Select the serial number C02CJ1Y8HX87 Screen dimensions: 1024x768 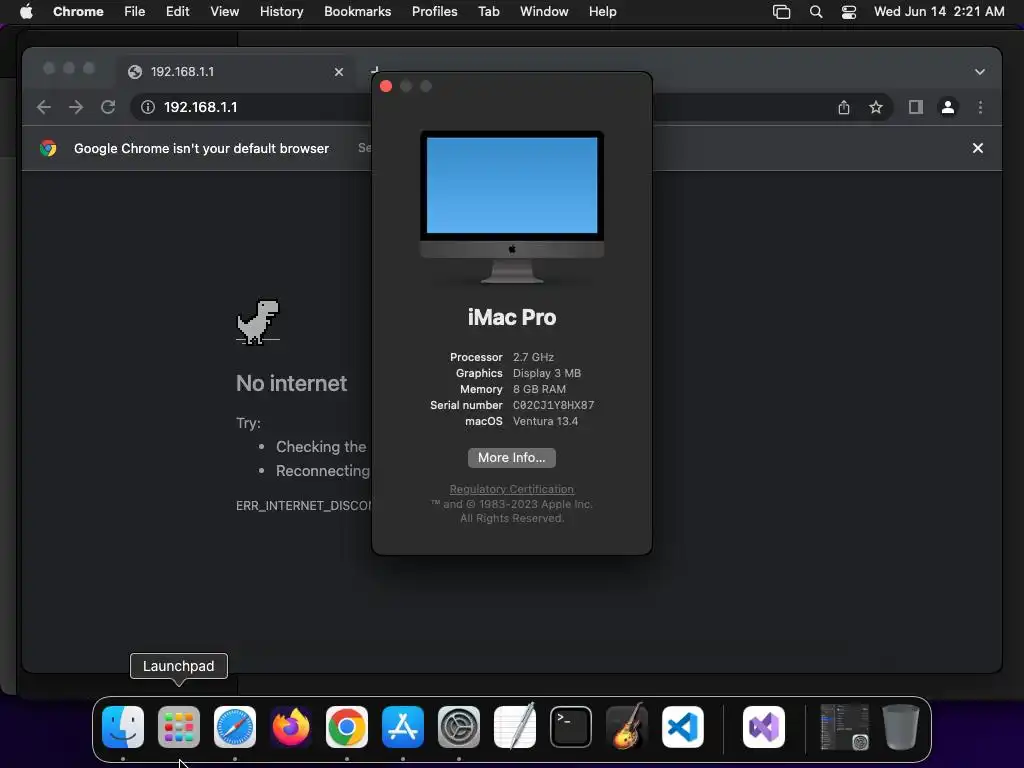coord(553,405)
